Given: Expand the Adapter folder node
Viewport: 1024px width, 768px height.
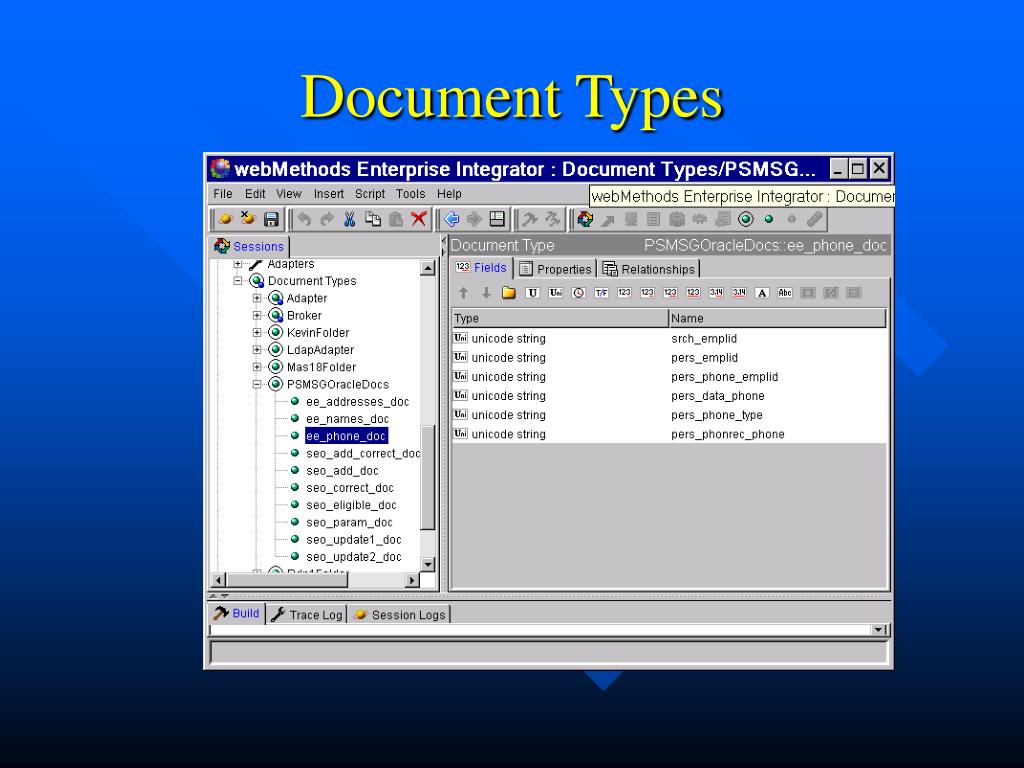Looking at the screenshot, I should pos(257,298).
